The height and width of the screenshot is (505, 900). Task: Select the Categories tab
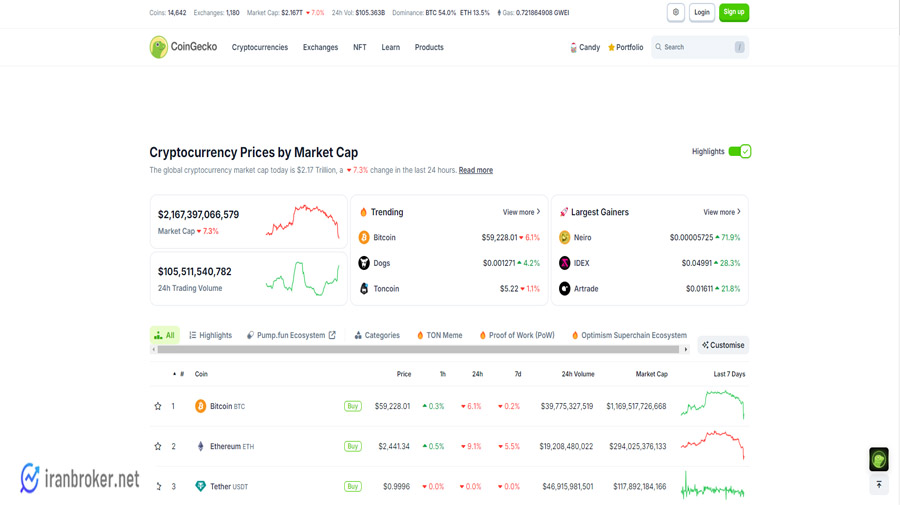click(x=377, y=335)
